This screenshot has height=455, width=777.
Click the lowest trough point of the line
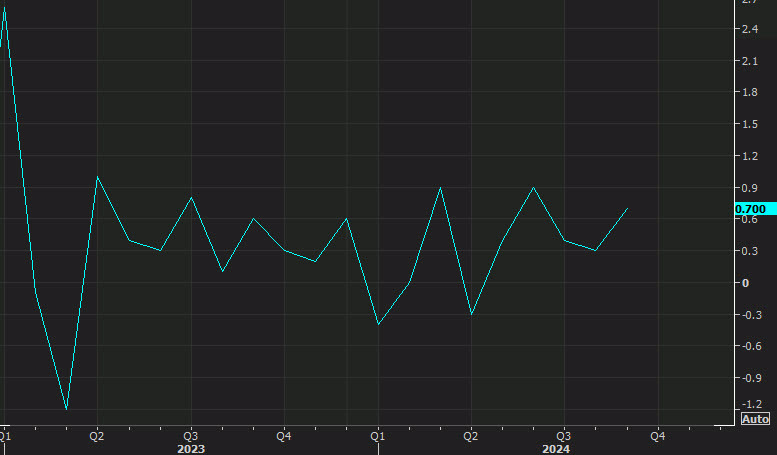[66, 409]
